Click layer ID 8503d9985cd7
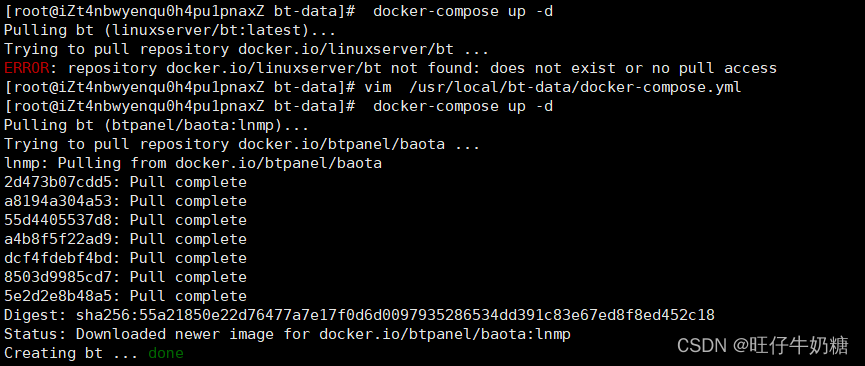This screenshot has width=865, height=366. [58, 277]
